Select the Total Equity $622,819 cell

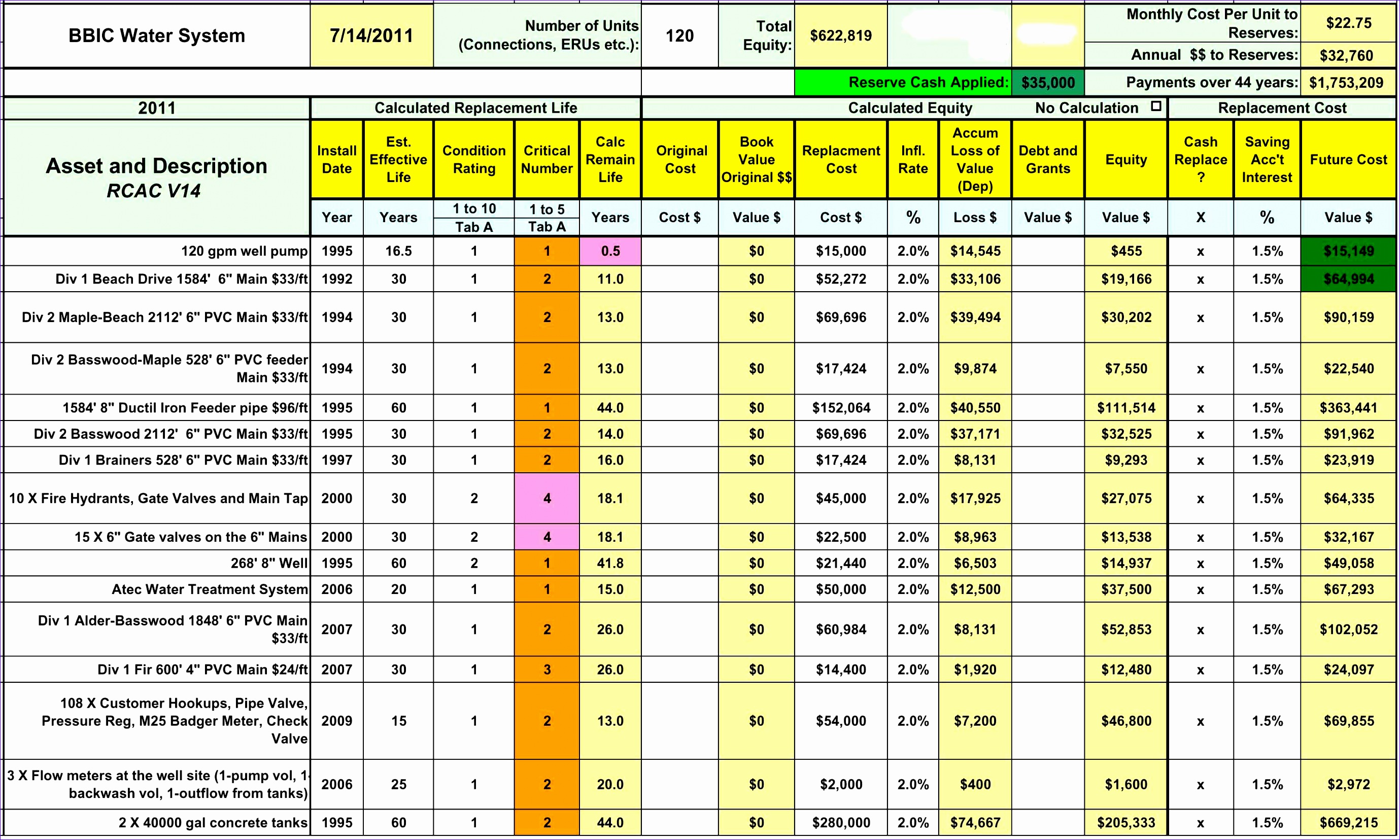coord(840,35)
